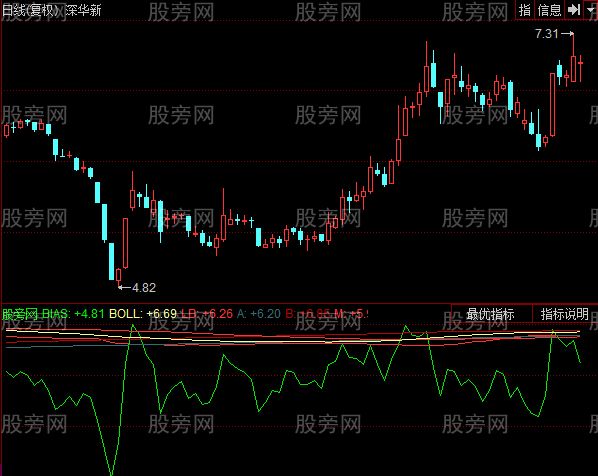The image size is (598, 476).
Task: Click the 指 indicator button
Action: point(526,10)
